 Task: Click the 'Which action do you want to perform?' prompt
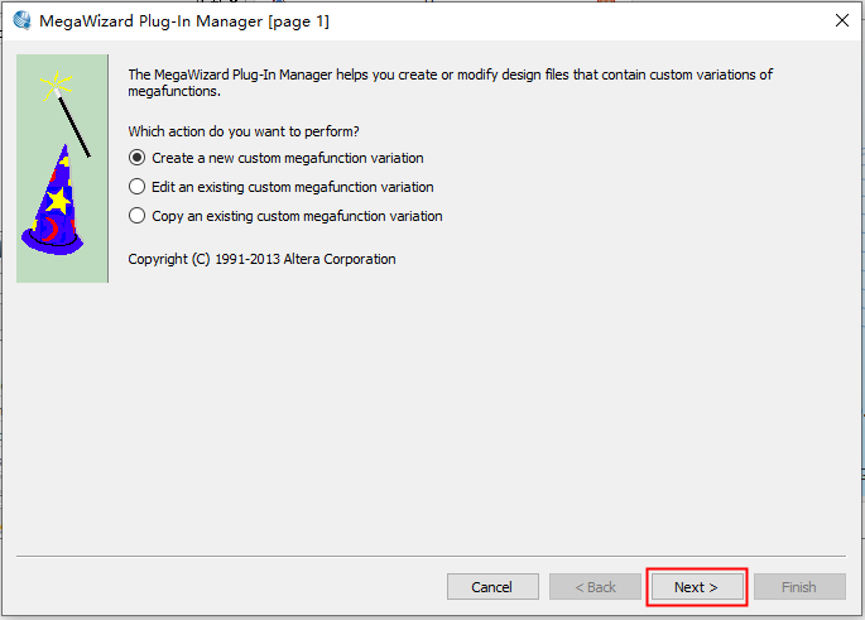(244, 131)
